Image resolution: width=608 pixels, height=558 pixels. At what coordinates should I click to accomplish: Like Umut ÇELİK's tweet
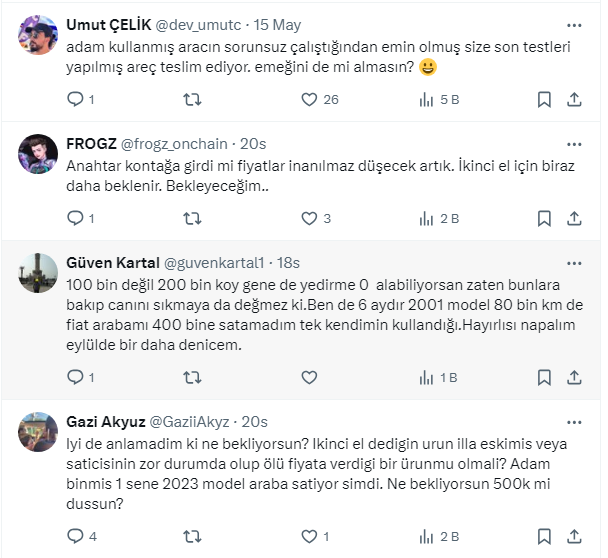(310, 99)
